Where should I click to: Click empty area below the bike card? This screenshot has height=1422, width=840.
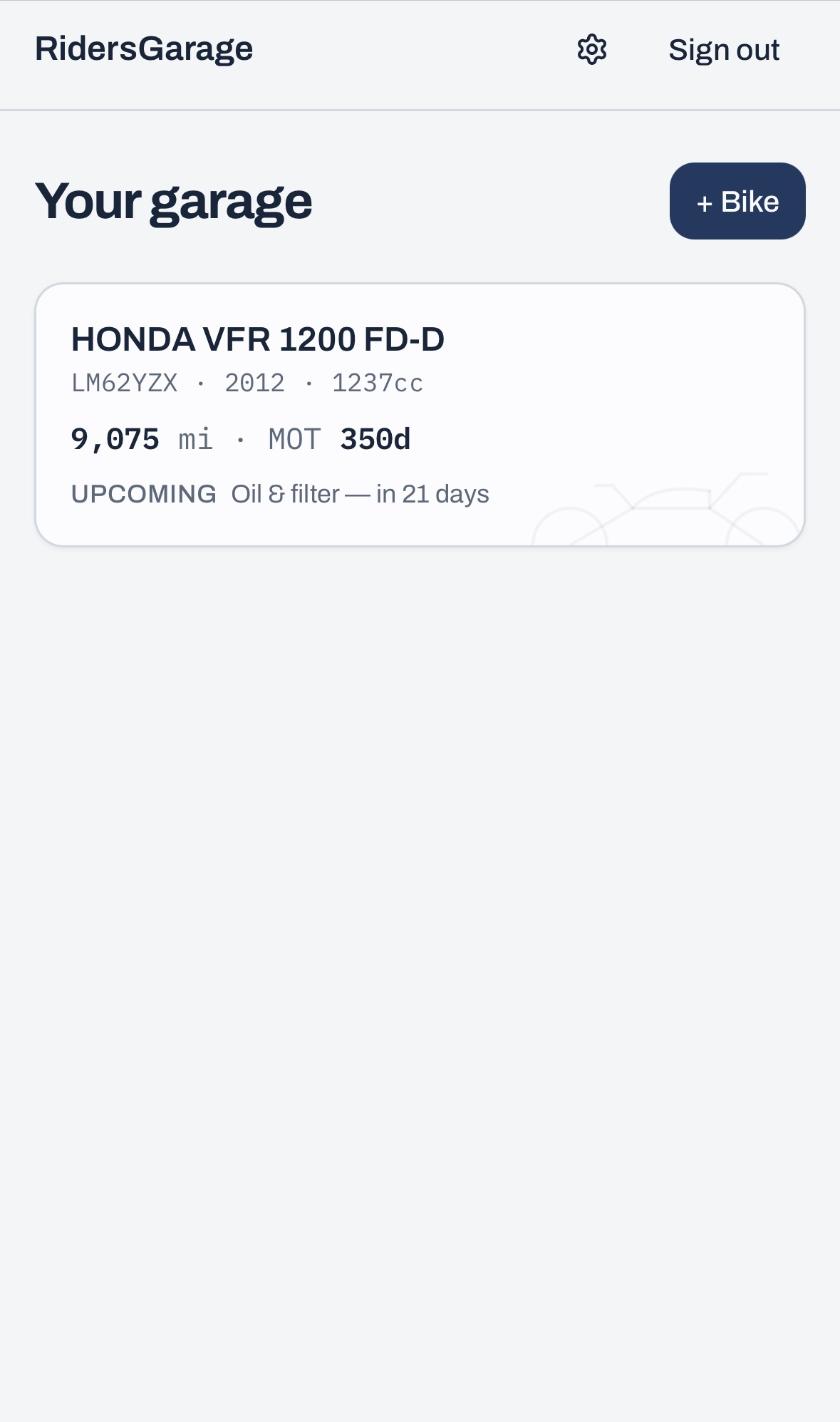pyautogui.click(x=420, y=927)
